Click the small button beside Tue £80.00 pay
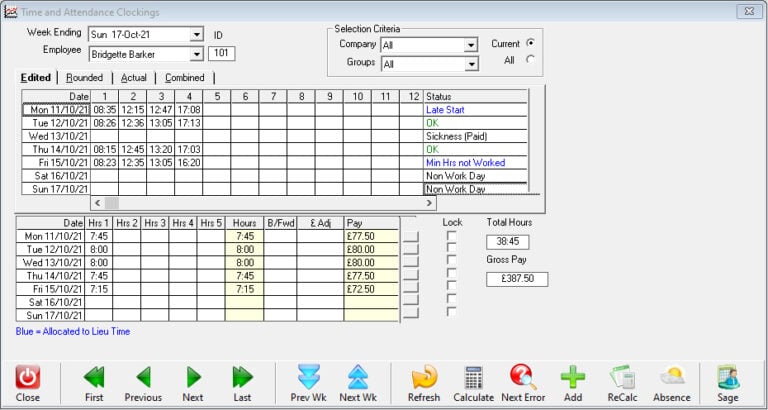The image size is (768, 410). 411,249
